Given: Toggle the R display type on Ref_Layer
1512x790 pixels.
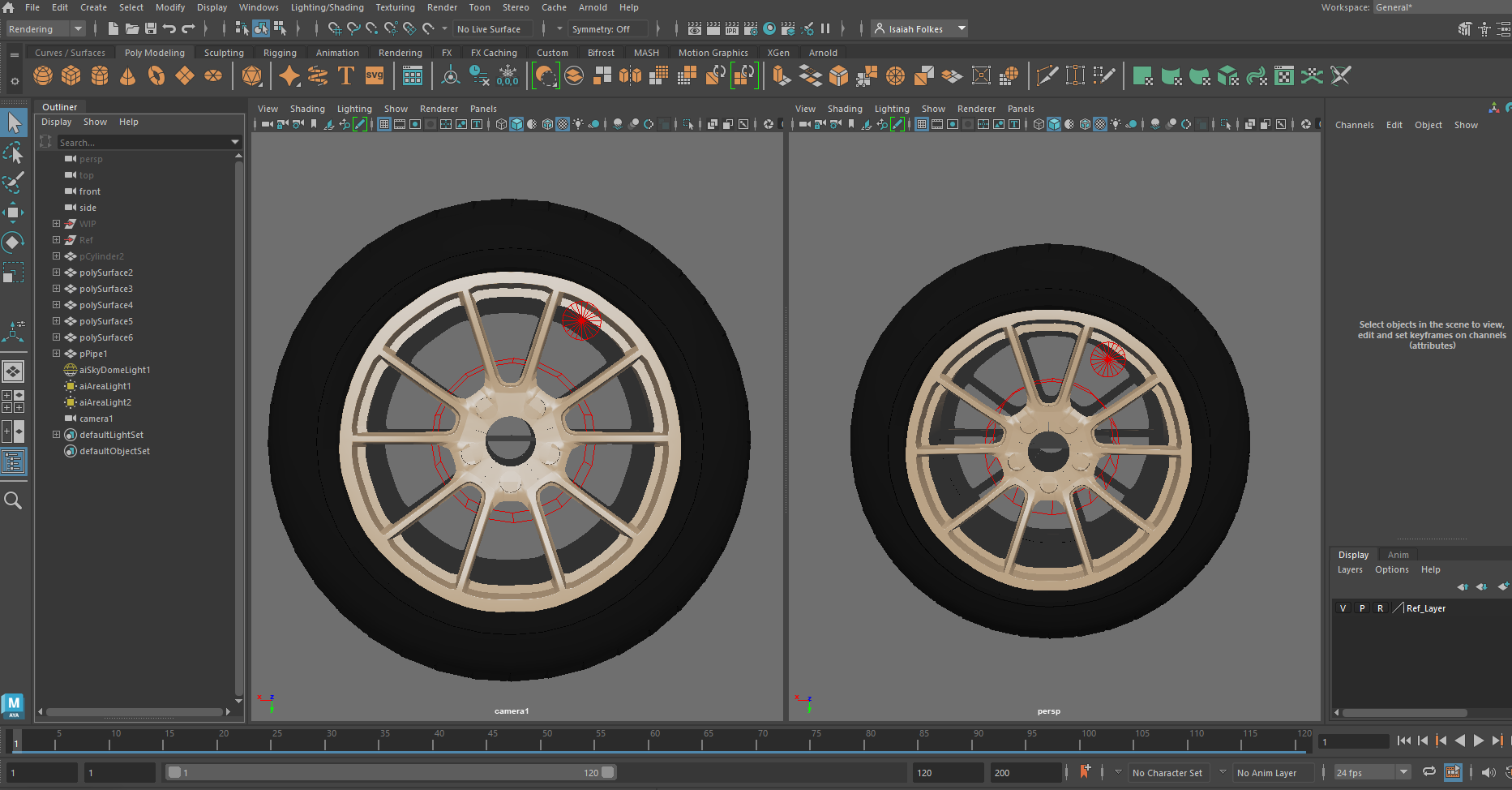Looking at the screenshot, I should (x=1381, y=608).
